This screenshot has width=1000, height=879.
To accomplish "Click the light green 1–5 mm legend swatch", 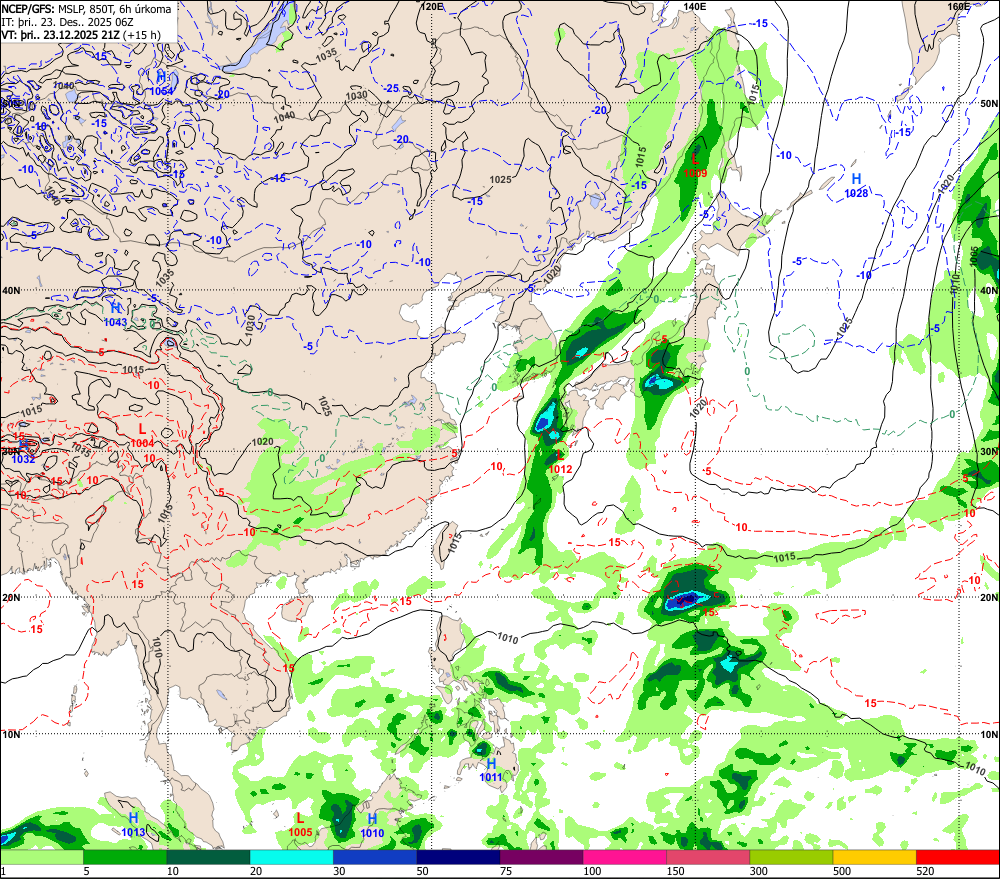I will tap(42, 857).
